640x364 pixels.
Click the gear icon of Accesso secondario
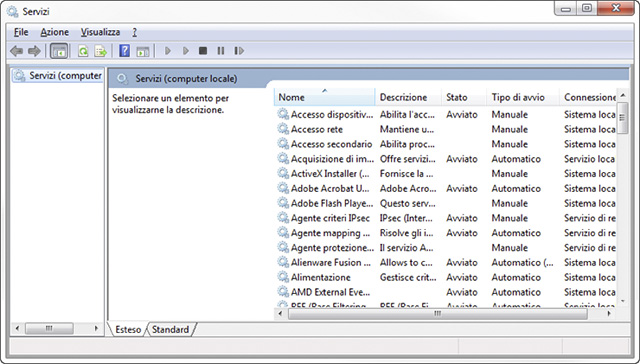pos(283,144)
